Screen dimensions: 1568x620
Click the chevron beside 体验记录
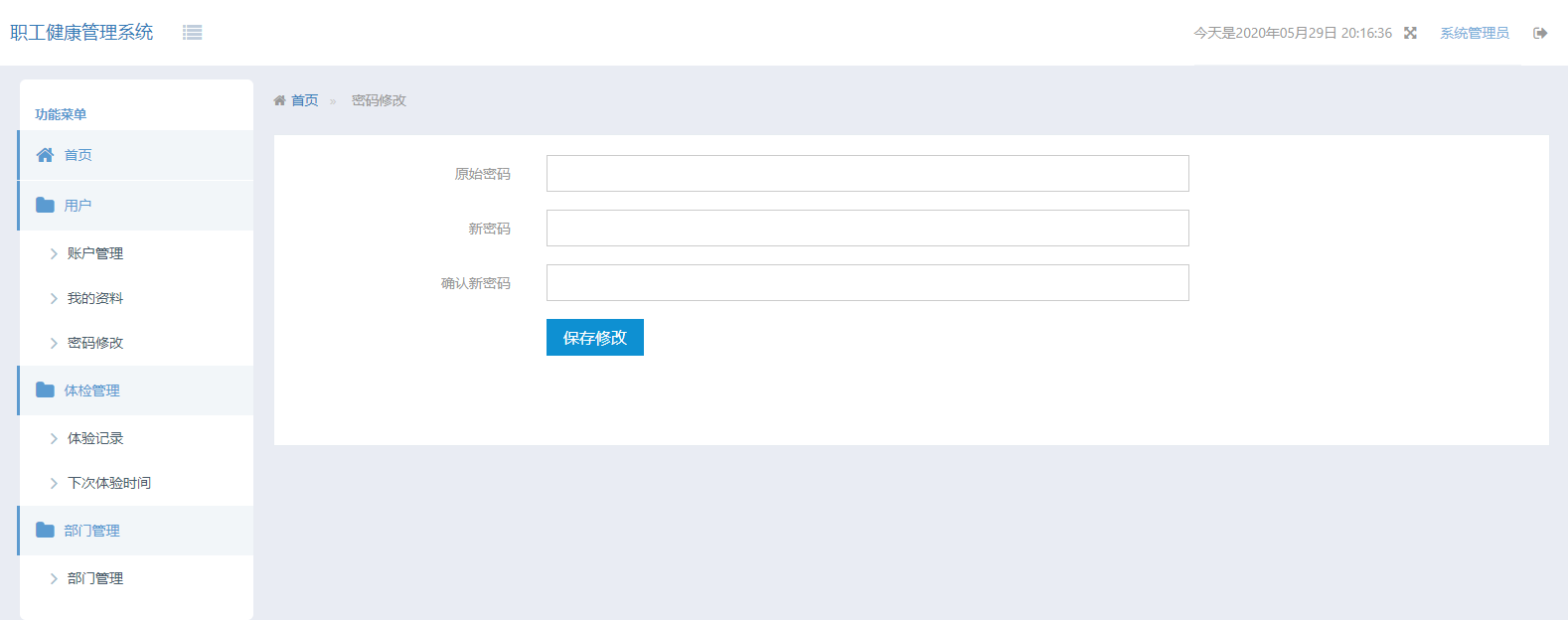click(x=54, y=438)
